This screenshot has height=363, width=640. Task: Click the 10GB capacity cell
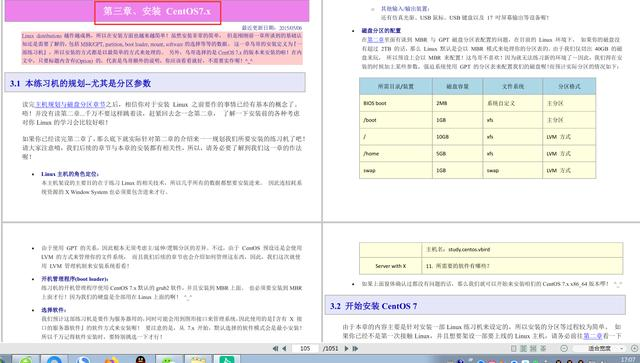458,137
